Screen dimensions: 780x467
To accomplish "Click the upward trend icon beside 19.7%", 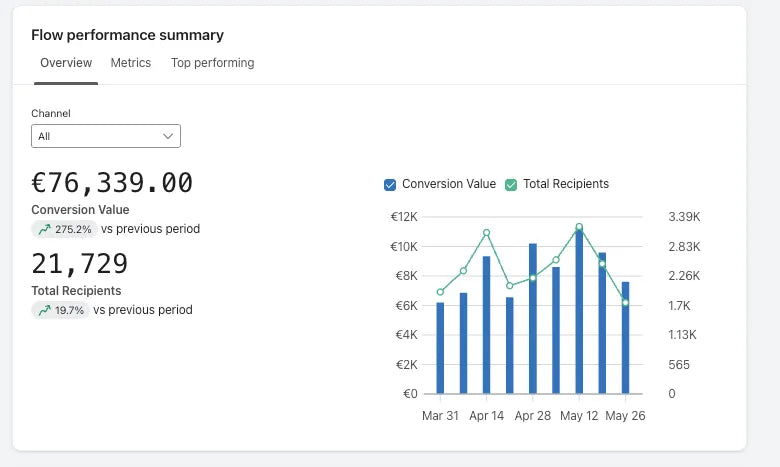I will click(44, 310).
